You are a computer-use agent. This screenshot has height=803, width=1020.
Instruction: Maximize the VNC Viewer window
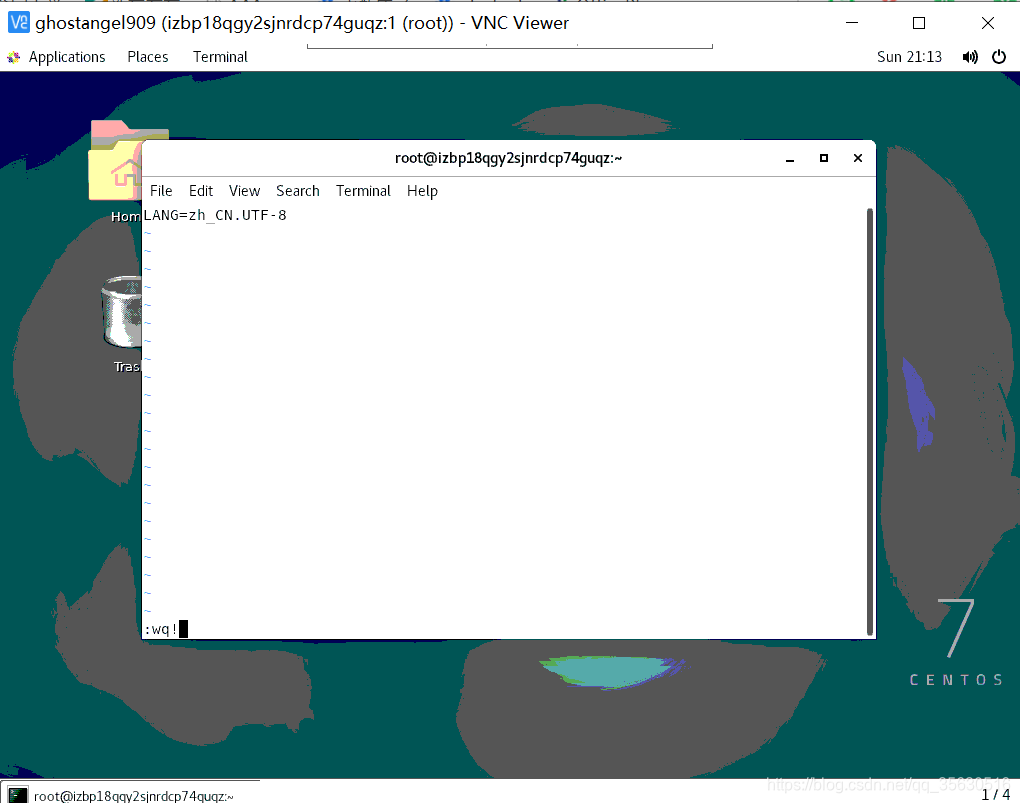coord(919,23)
